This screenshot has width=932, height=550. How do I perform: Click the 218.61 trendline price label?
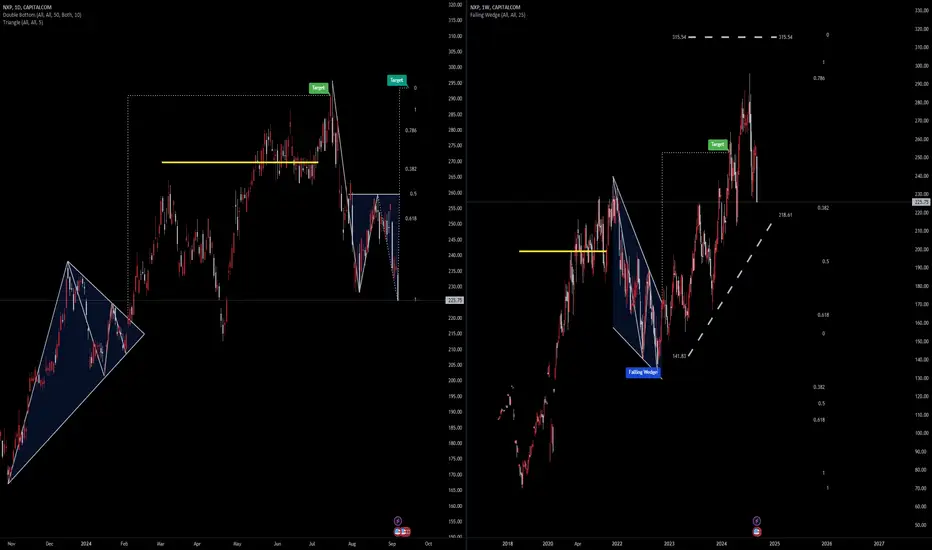point(785,215)
